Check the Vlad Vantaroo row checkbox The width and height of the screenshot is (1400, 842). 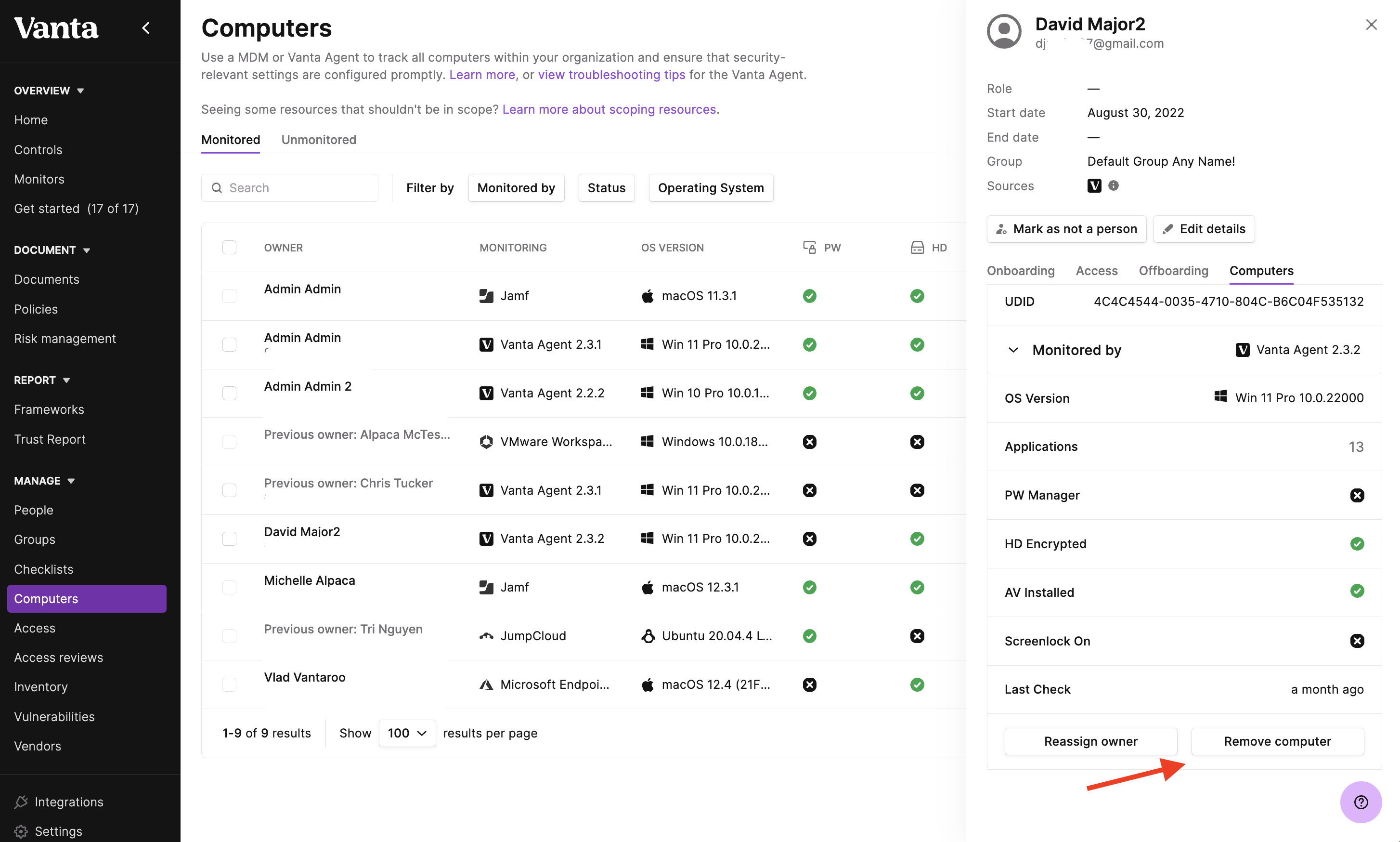(x=229, y=685)
